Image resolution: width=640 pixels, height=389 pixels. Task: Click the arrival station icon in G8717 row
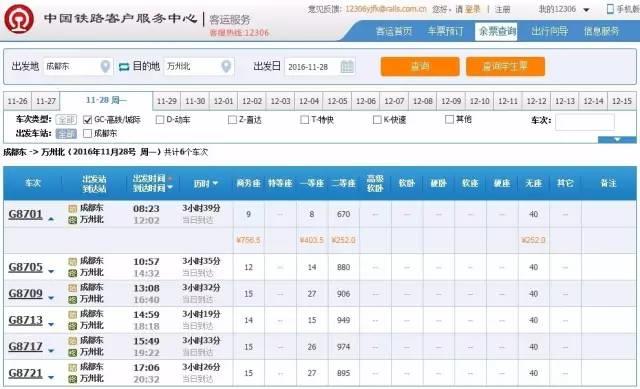[73, 353]
